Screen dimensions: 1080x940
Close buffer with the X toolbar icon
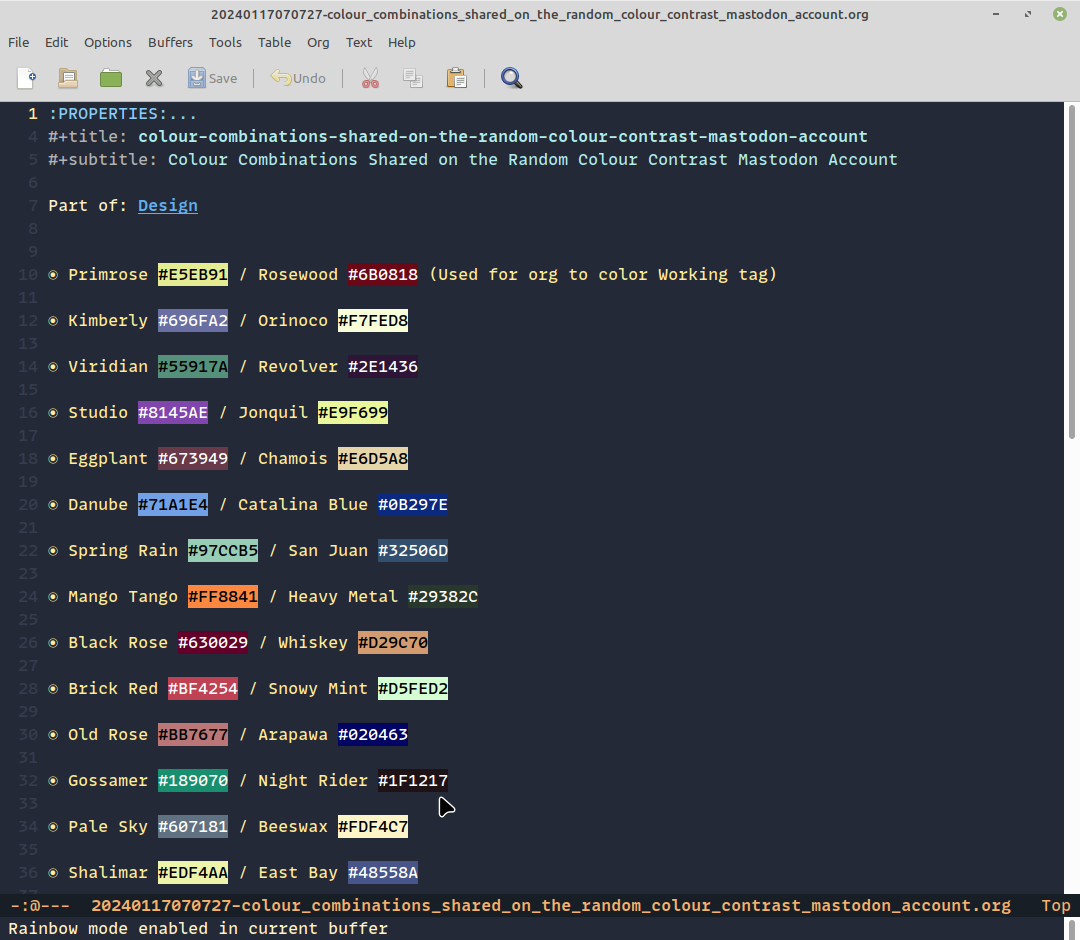pyautogui.click(x=154, y=78)
